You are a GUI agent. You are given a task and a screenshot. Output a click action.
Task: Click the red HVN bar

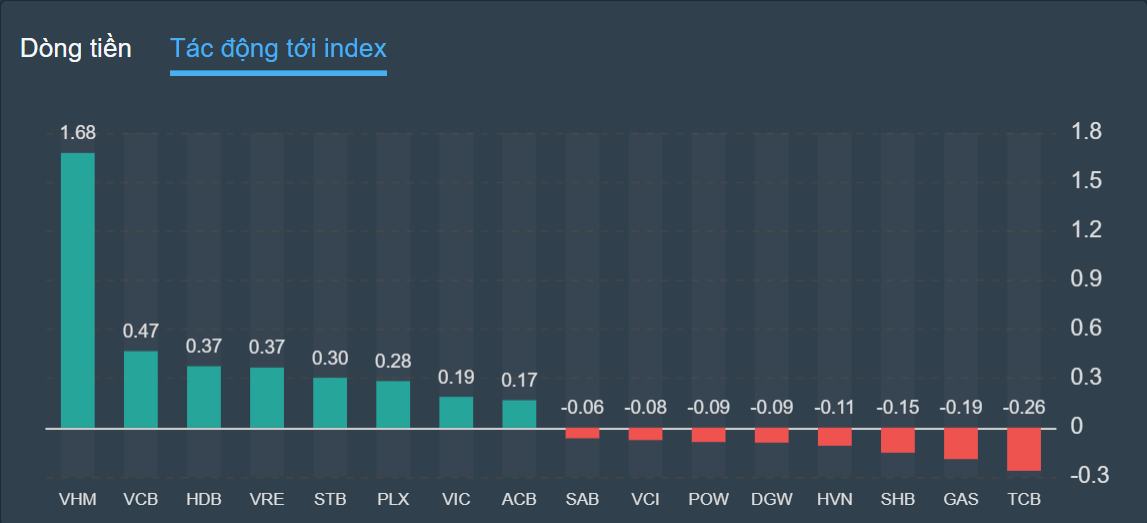click(x=835, y=437)
